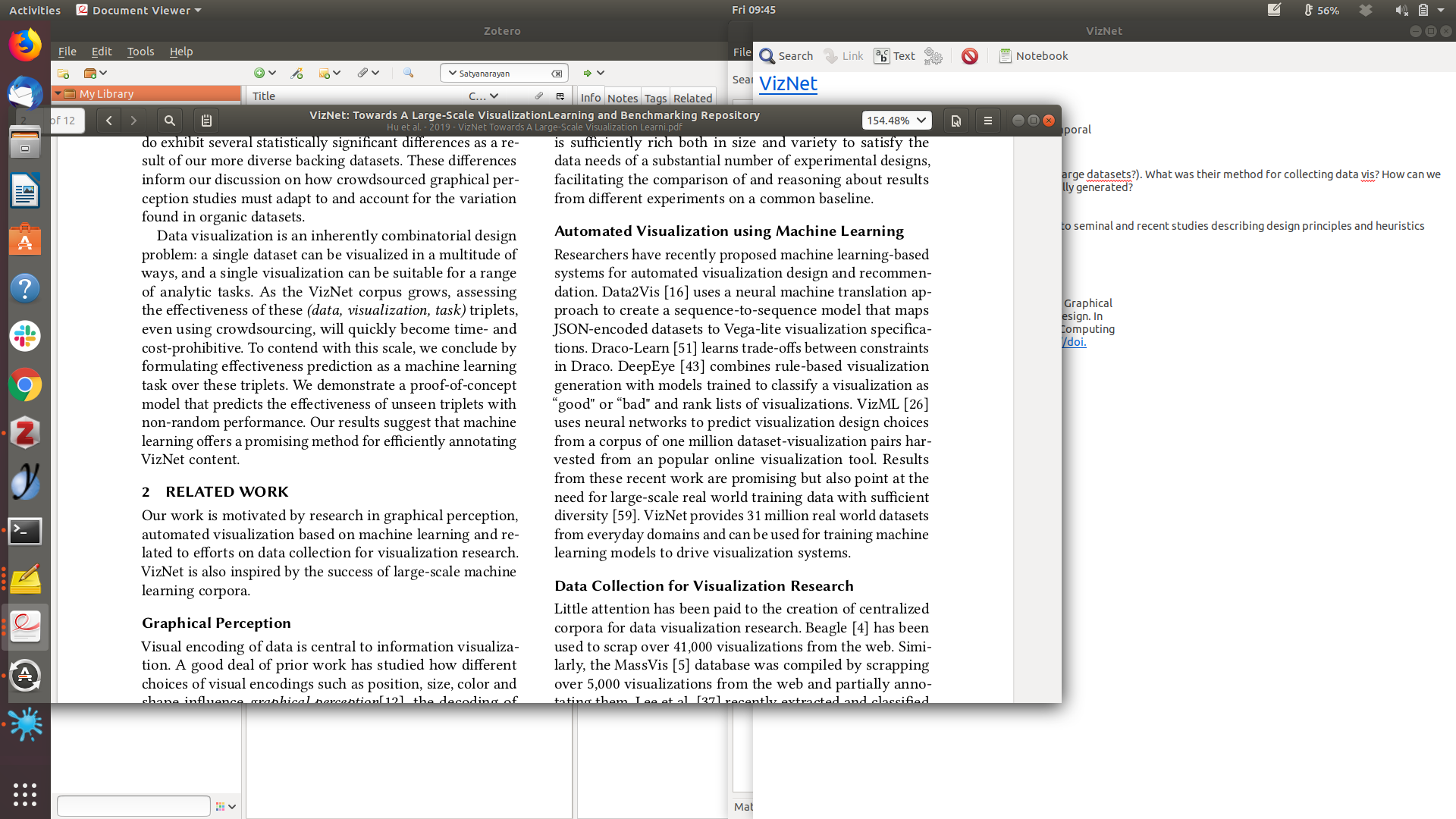1456x819 pixels.
Task: Toggle annotations sidebar icon in viewer
Action: pyautogui.click(x=206, y=121)
